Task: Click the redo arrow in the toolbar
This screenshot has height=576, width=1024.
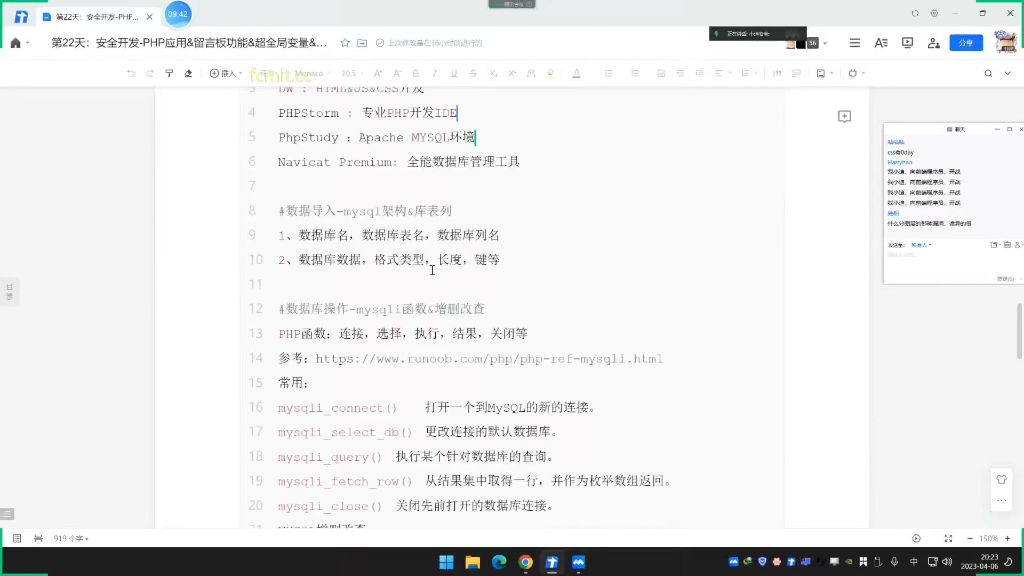Action: 150,73
